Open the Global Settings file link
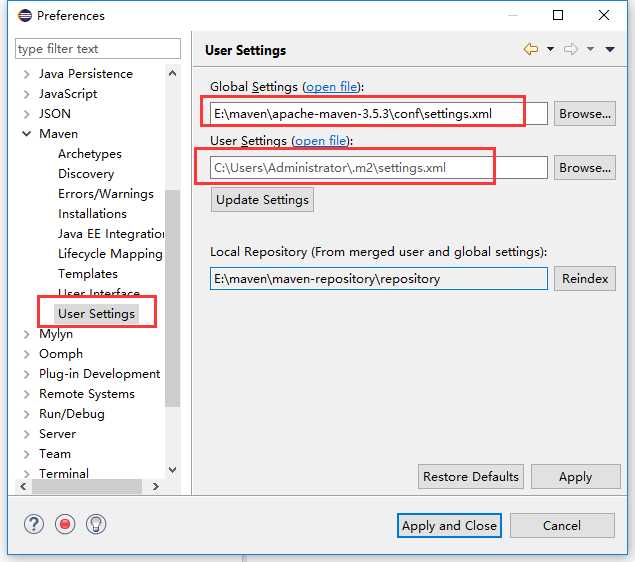This screenshot has width=635, height=562. [334, 87]
